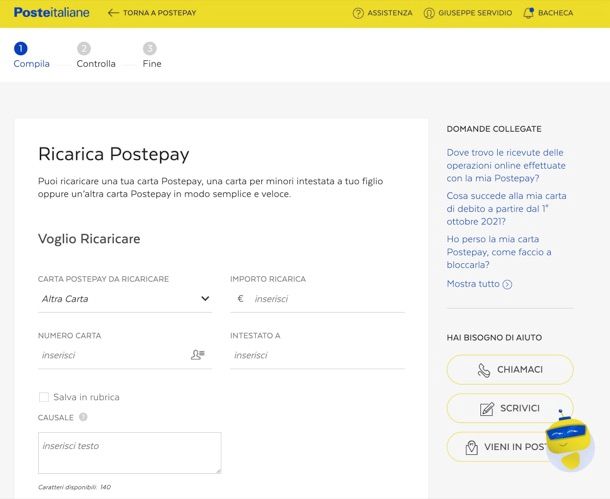Click the step 2 circle above Controlla

click(x=84, y=49)
